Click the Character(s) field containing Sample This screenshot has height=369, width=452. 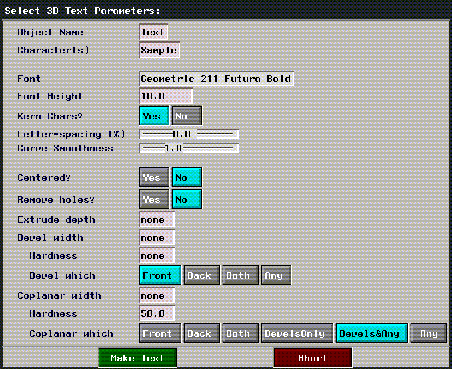click(x=159, y=50)
